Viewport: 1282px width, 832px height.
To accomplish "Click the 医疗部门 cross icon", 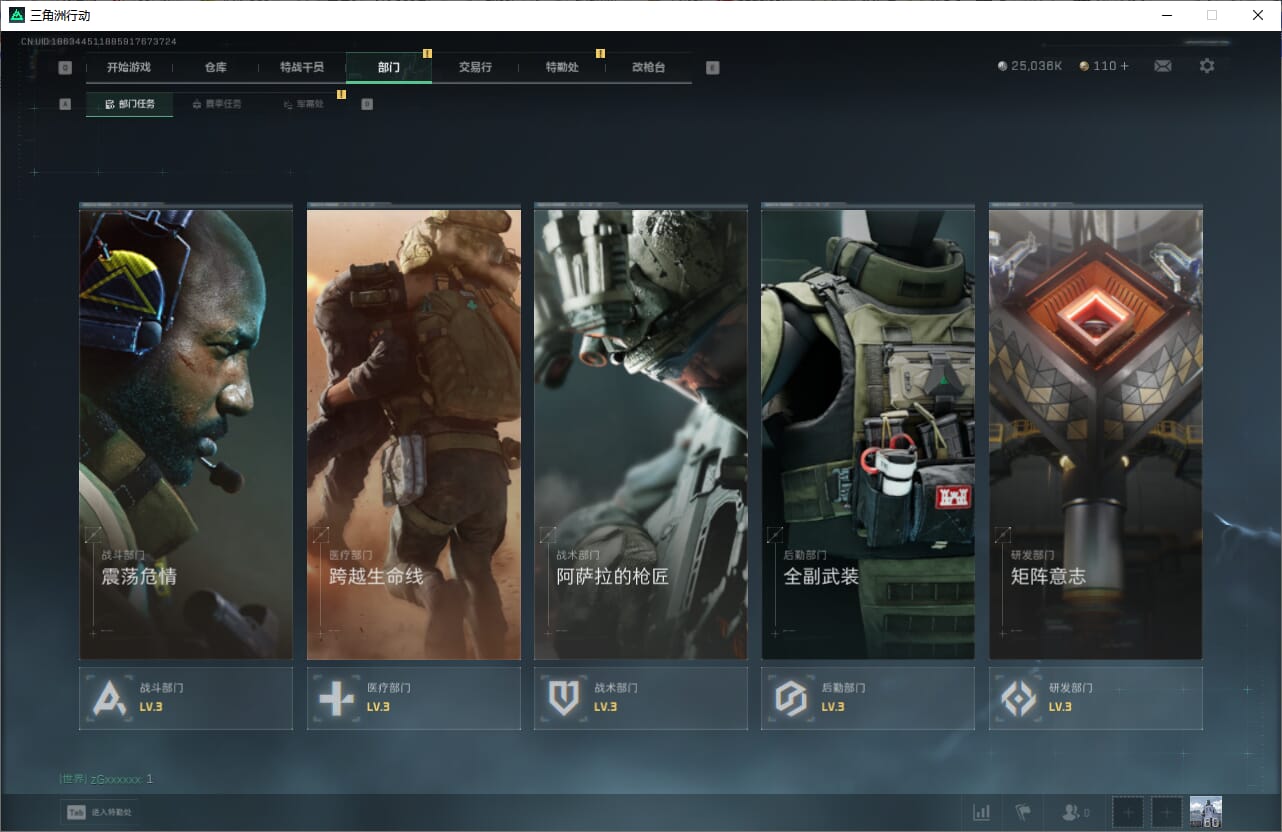I will 336,698.
